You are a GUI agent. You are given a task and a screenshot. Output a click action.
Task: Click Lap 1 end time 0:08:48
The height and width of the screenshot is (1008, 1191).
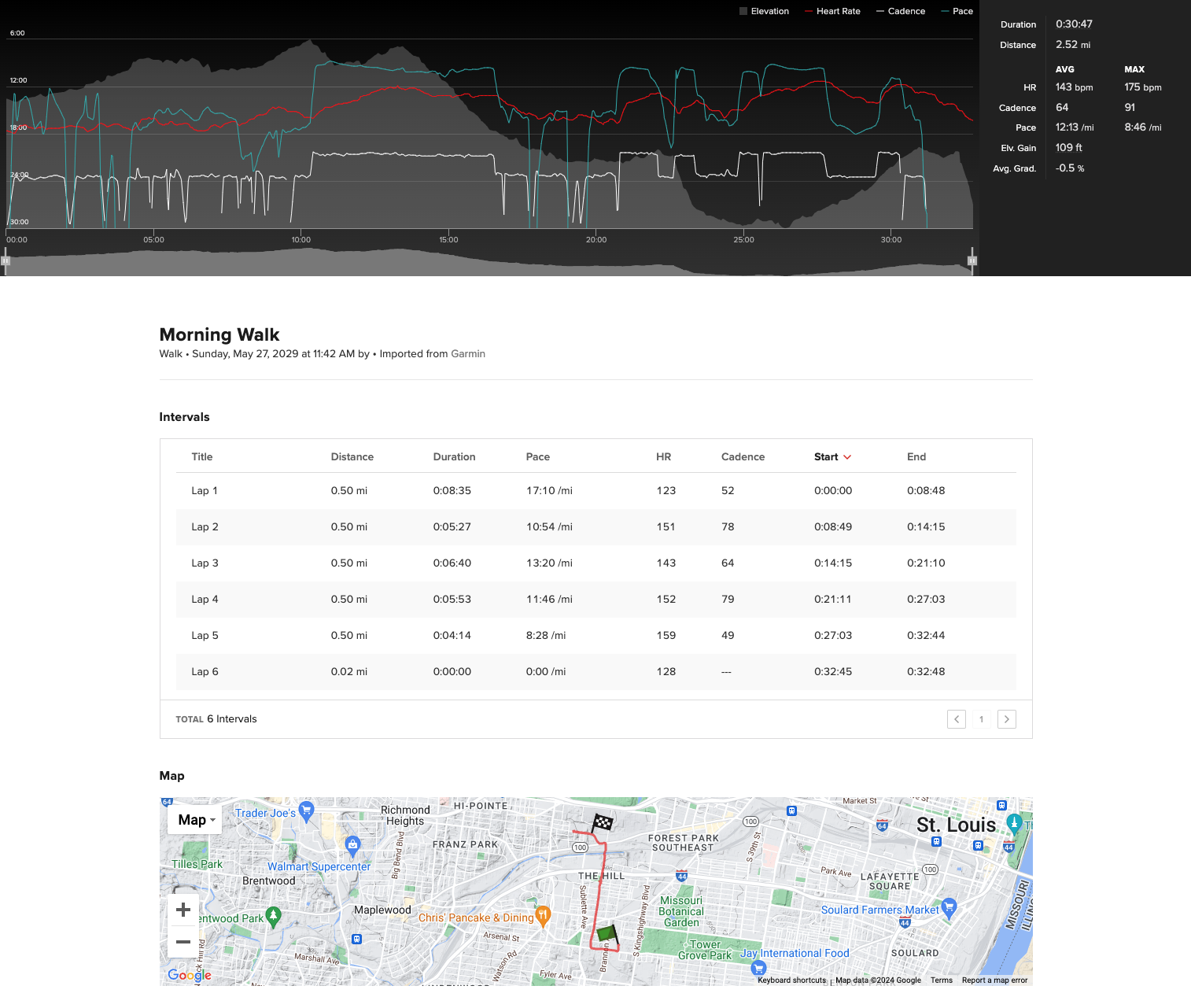pos(926,490)
